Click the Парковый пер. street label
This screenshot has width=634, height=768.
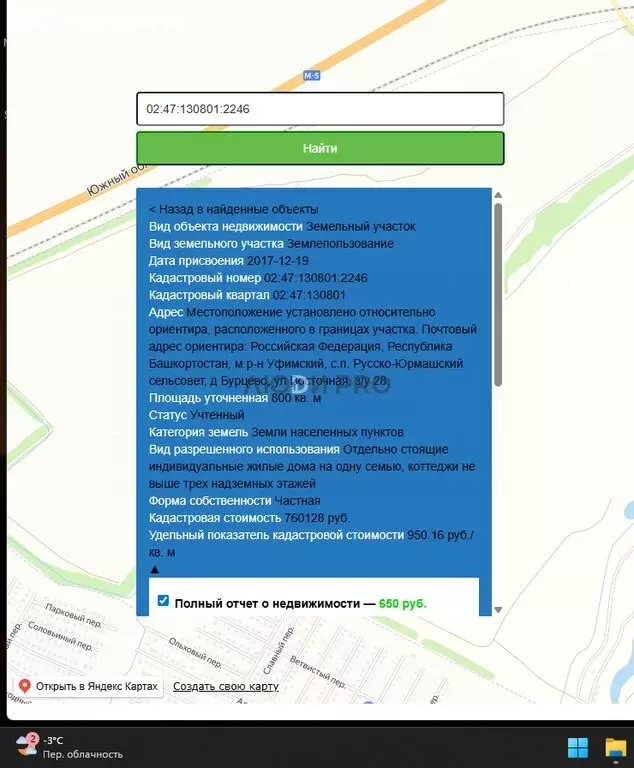70,611
